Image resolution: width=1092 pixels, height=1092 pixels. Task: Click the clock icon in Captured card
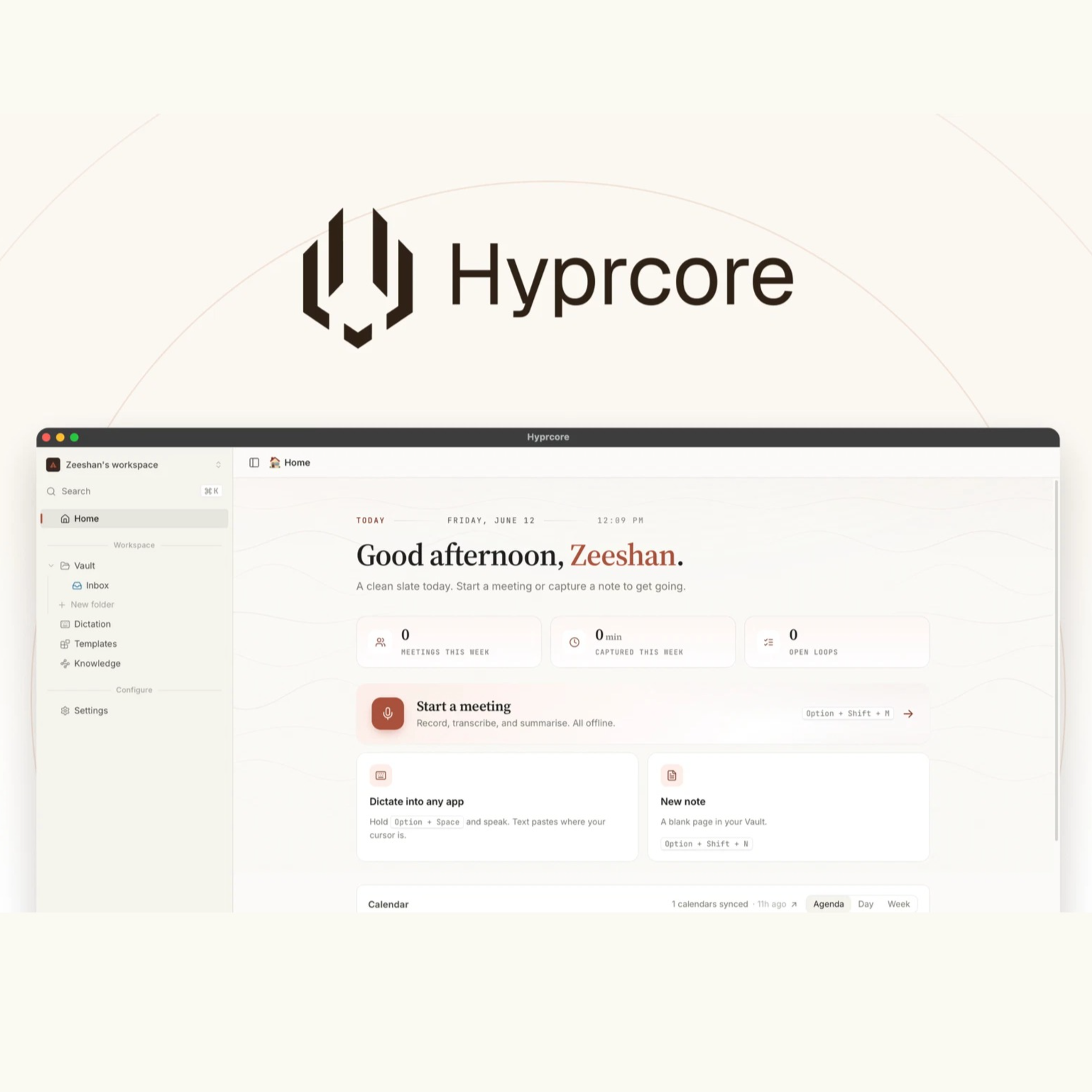pos(574,643)
